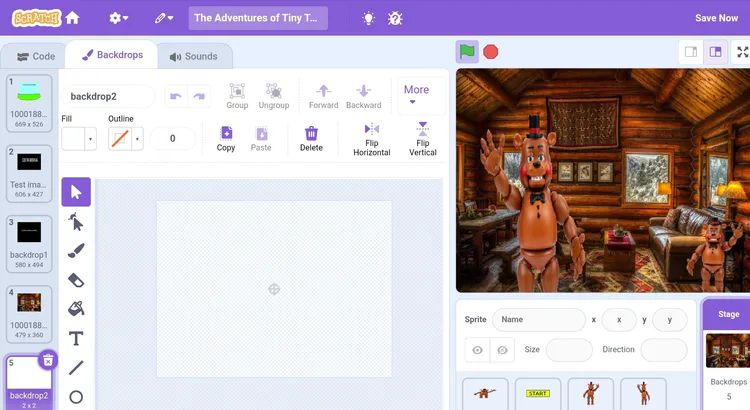750x410 pixels.
Task: Click the Ungroup button
Action: 274,96
